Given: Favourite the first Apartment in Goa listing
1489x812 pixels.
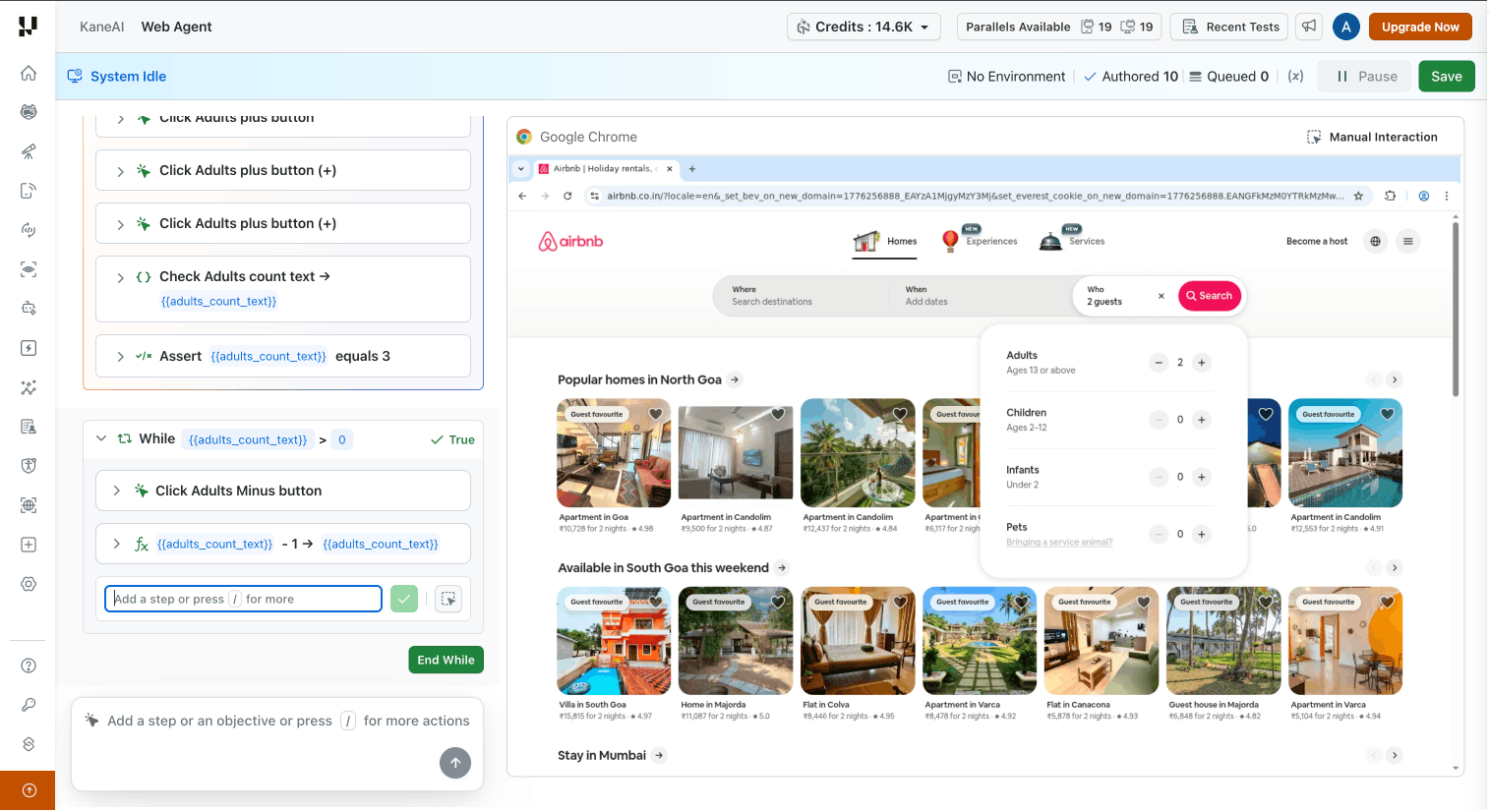Looking at the screenshot, I should pyautogui.click(x=656, y=415).
